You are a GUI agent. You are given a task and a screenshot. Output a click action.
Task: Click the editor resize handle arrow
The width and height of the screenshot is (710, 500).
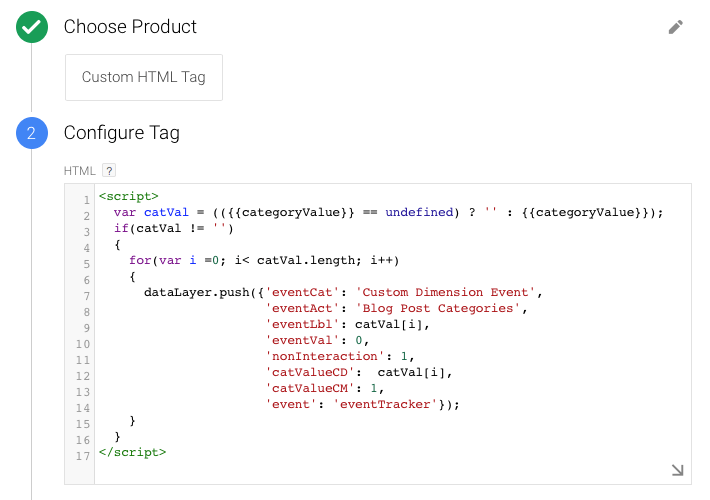(677, 470)
